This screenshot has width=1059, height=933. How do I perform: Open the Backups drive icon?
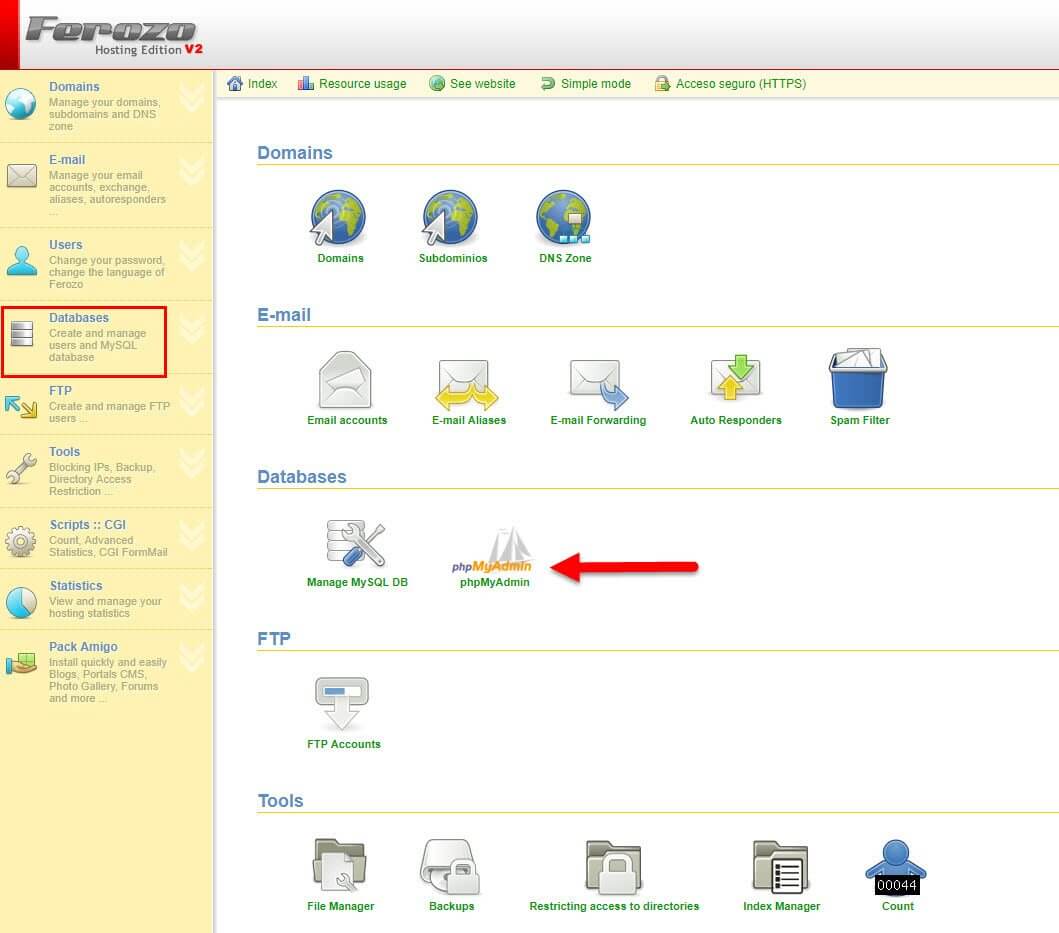tap(450, 867)
